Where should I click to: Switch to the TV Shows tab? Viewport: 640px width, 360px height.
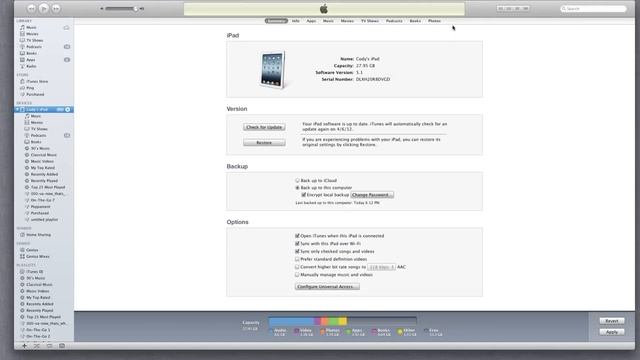point(370,21)
